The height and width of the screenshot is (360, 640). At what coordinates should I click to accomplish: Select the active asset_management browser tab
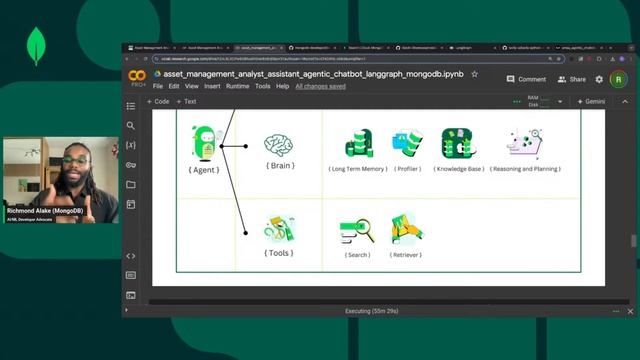point(259,48)
